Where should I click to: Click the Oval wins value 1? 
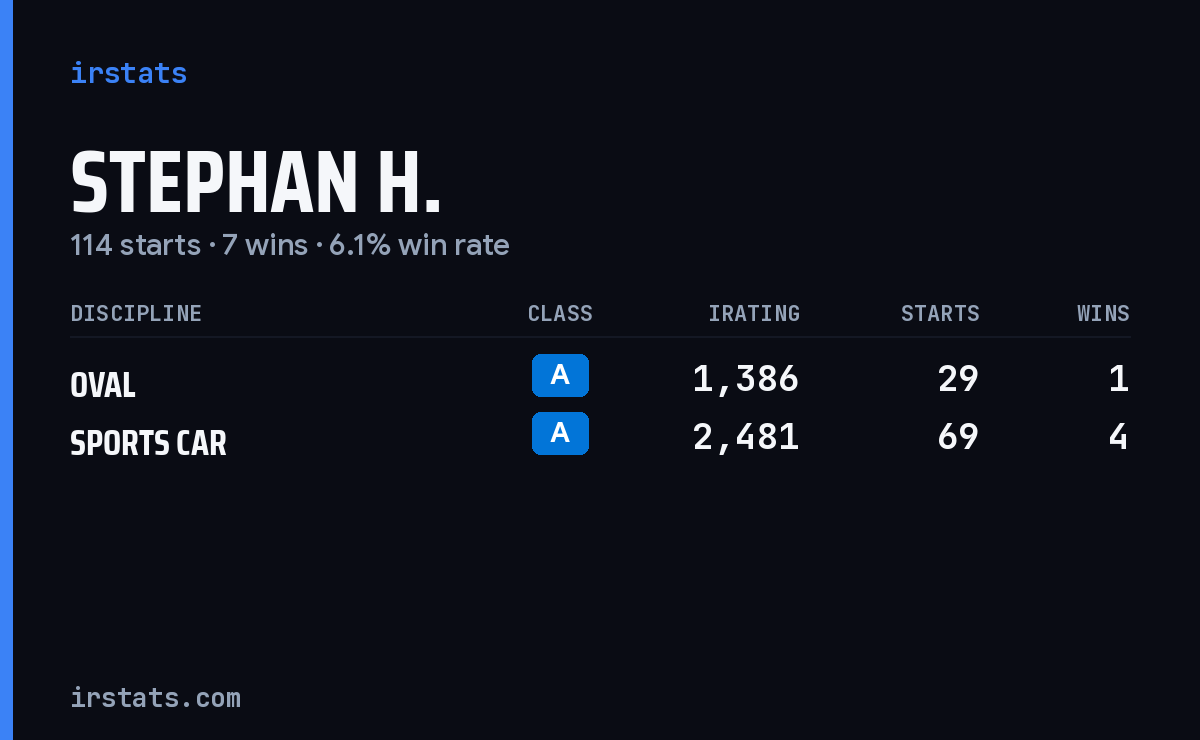[x=1119, y=379]
